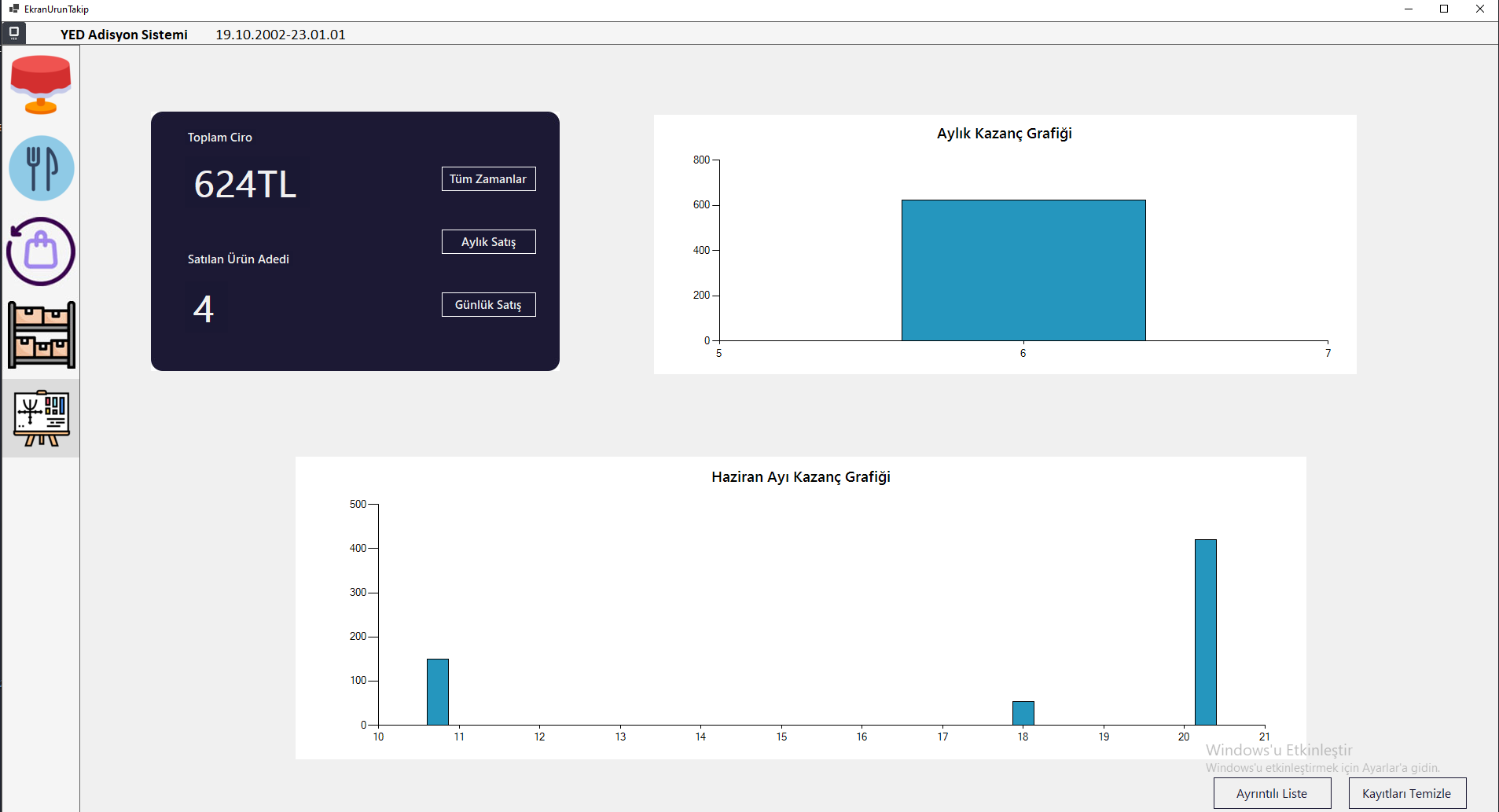Select the tallest bar in Haziran chart
This screenshot has width=1499, height=812.
[x=1205, y=632]
